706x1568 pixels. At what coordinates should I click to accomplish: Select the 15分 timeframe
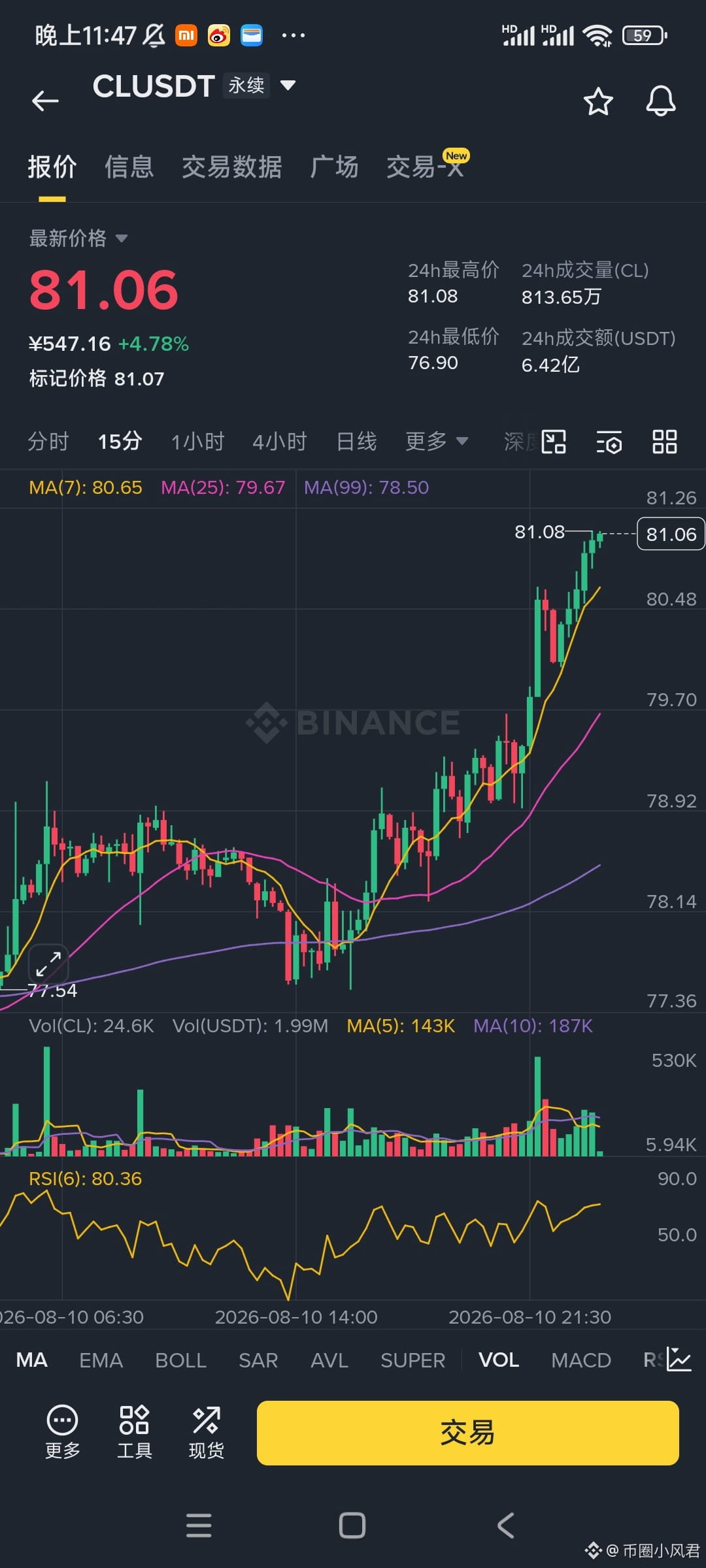(x=120, y=442)
